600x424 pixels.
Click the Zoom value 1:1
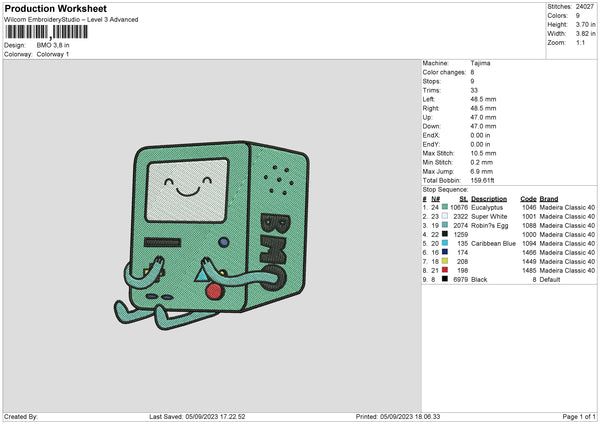[580, 42]
